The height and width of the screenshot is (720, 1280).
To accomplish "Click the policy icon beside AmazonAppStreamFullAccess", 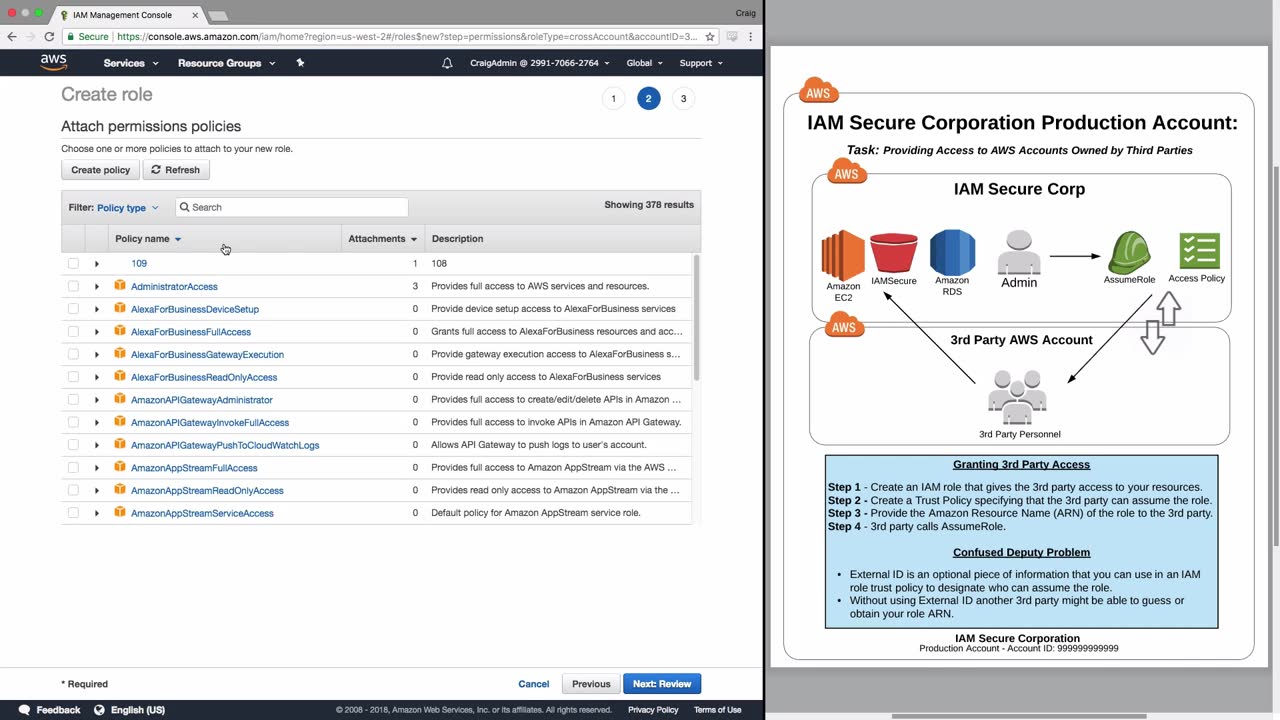I will click(120, 467).
